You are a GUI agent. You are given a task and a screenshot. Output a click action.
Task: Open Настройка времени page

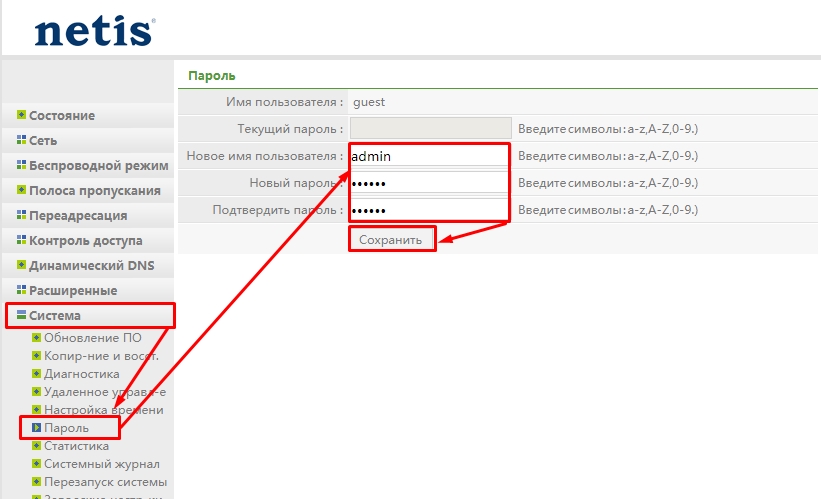(103, 410)
